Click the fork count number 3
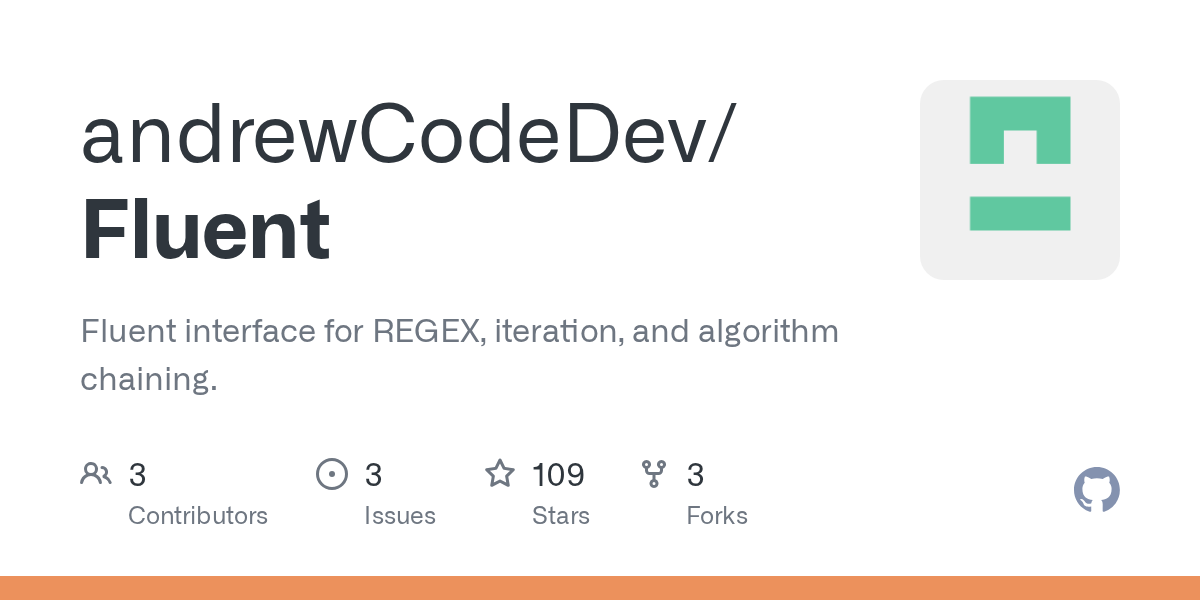 coord(695,474)
